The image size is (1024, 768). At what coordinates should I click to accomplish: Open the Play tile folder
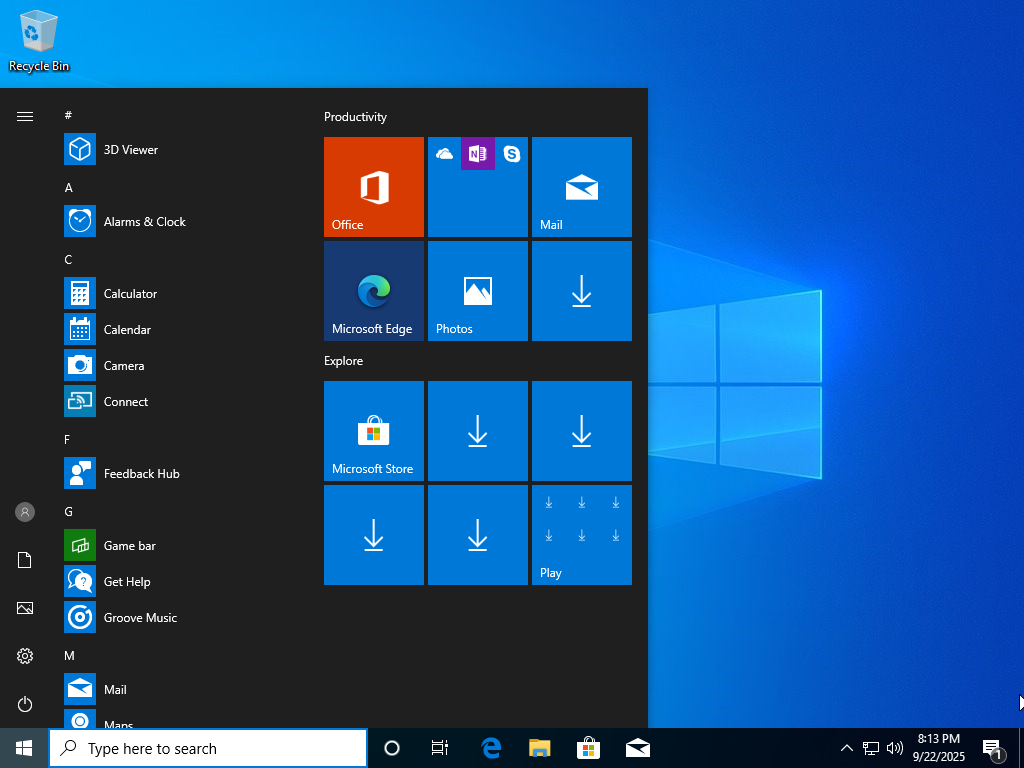click(x=582, y=535)
